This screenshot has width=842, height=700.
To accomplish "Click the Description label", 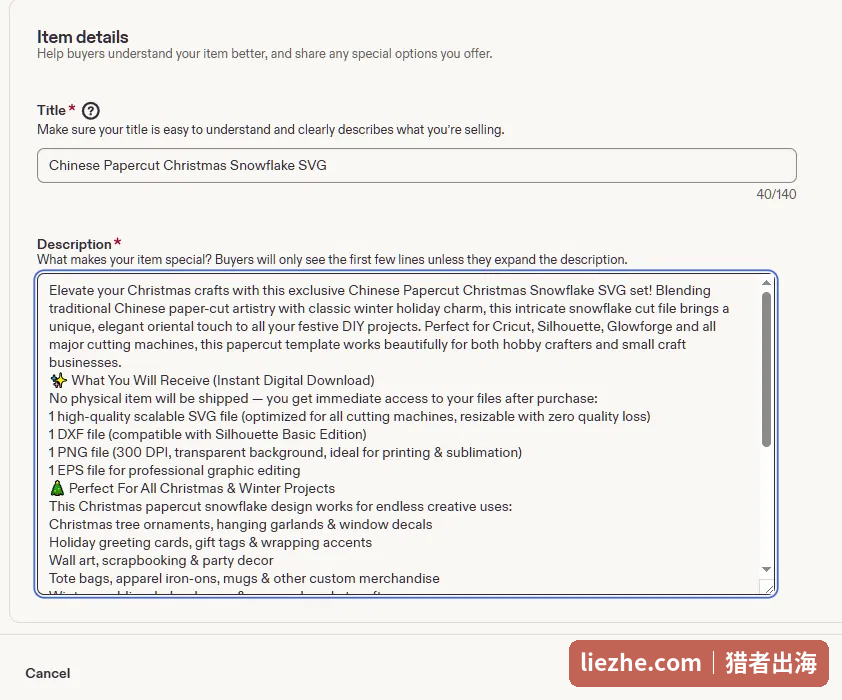I will click(74, 244).
